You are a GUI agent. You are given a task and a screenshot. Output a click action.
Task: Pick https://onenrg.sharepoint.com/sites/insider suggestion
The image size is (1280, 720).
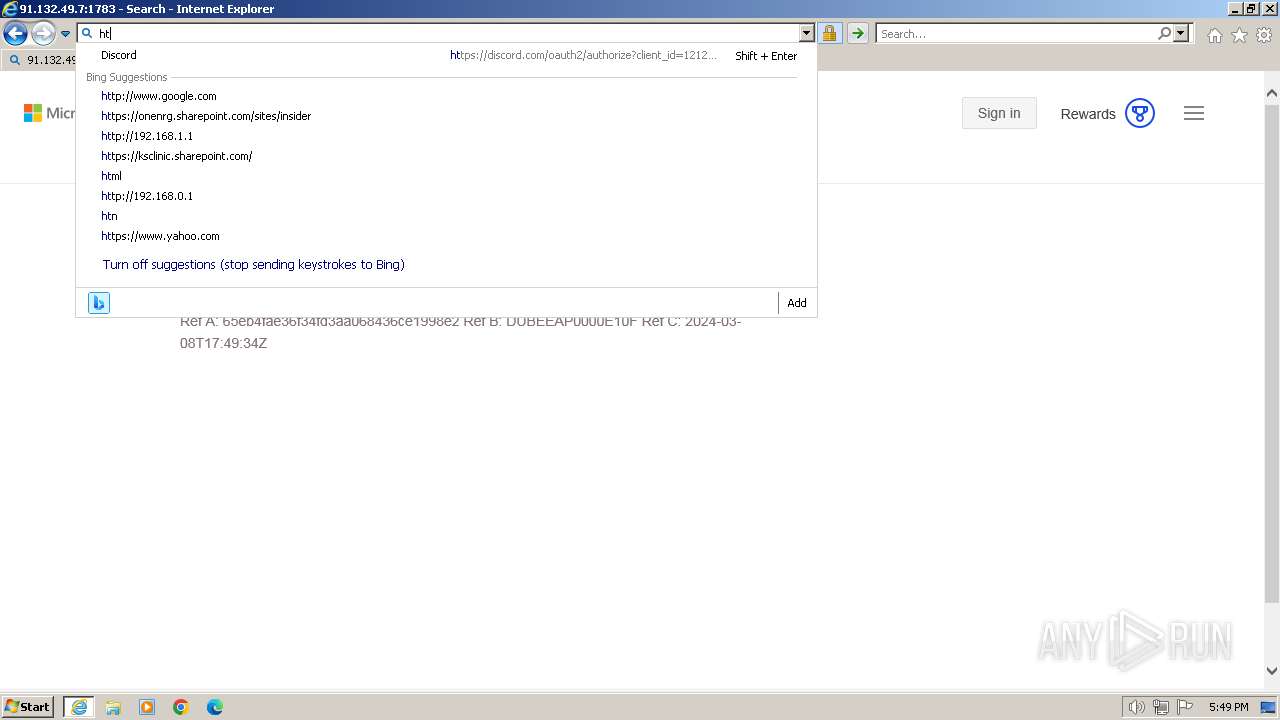(x=206, y=116)
